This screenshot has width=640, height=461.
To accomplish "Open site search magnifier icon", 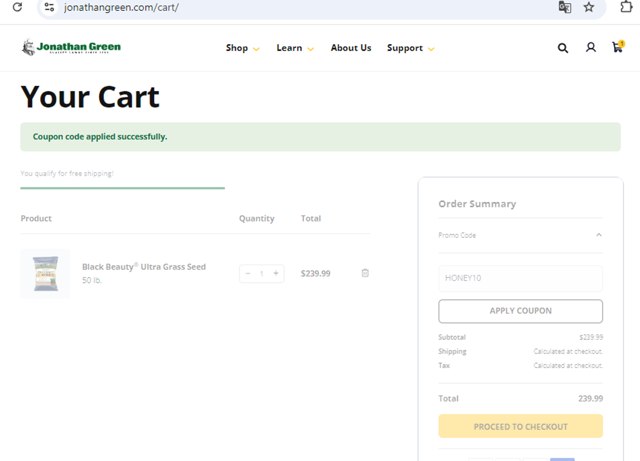I will (563, 48).
